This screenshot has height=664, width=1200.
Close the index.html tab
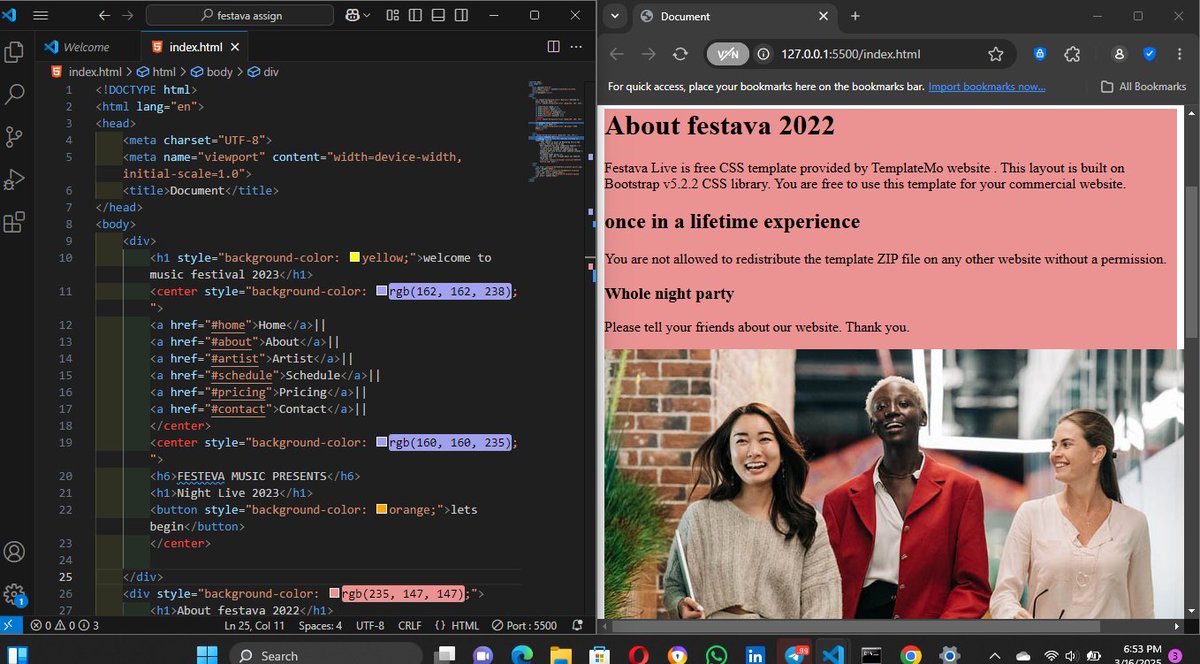235,47
